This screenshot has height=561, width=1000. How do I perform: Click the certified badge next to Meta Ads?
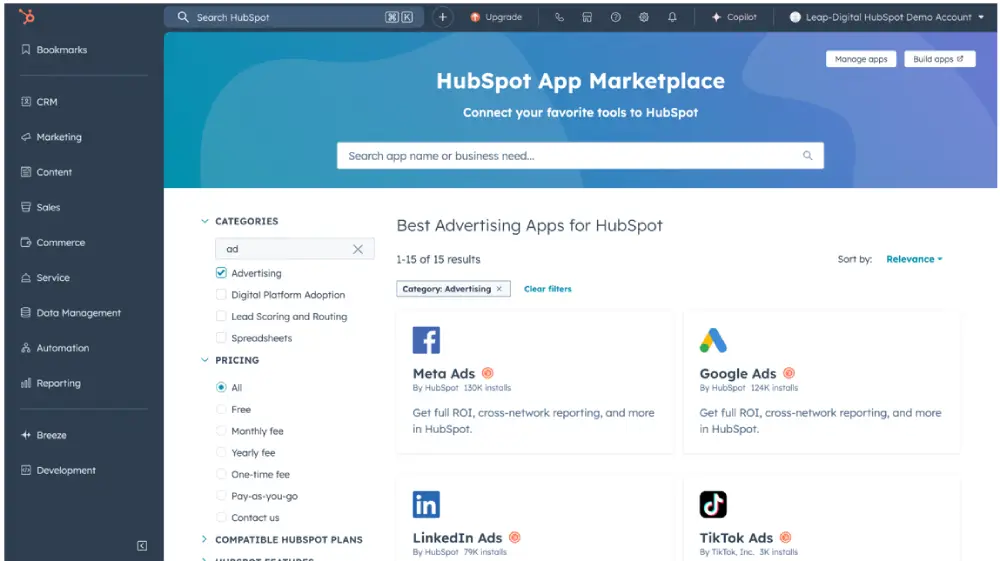488,373
